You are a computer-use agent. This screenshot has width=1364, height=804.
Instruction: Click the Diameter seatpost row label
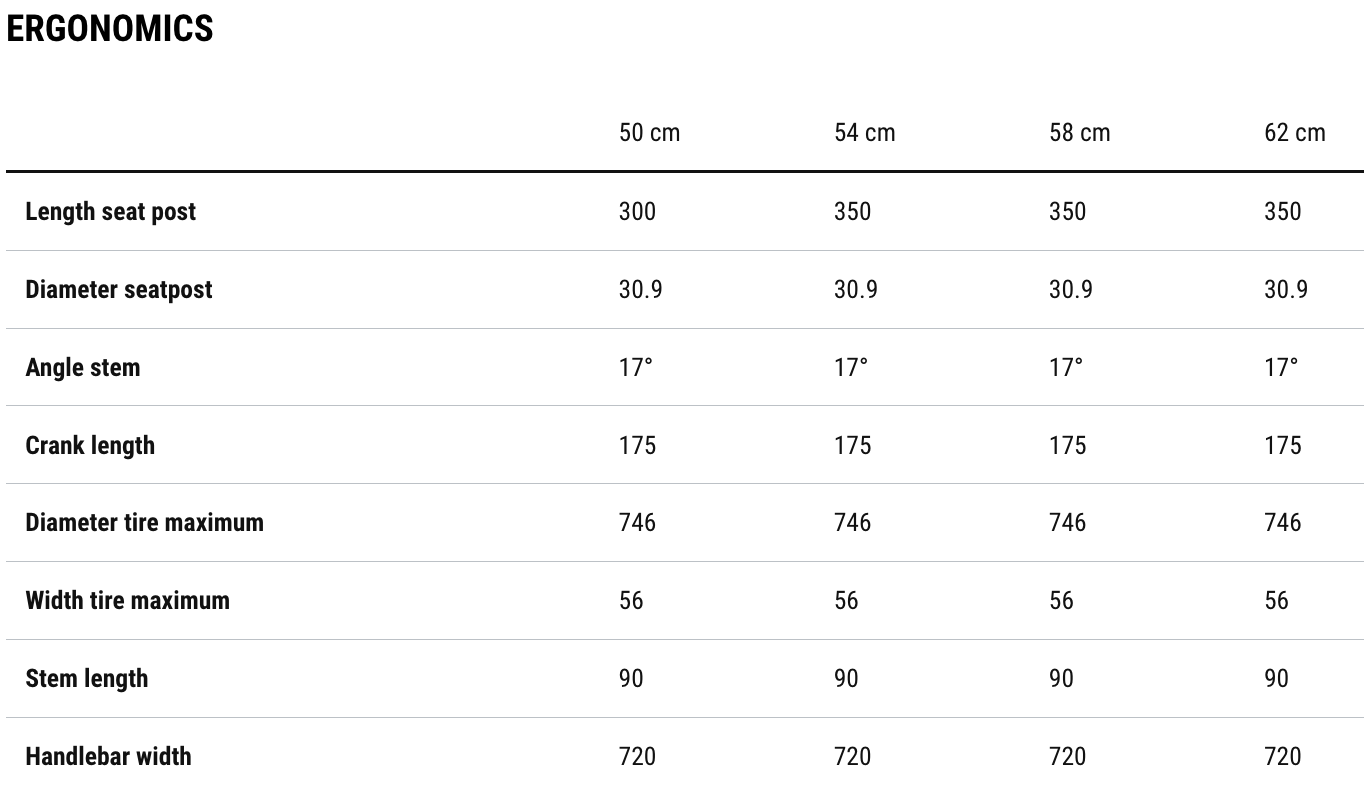(119, 289)
